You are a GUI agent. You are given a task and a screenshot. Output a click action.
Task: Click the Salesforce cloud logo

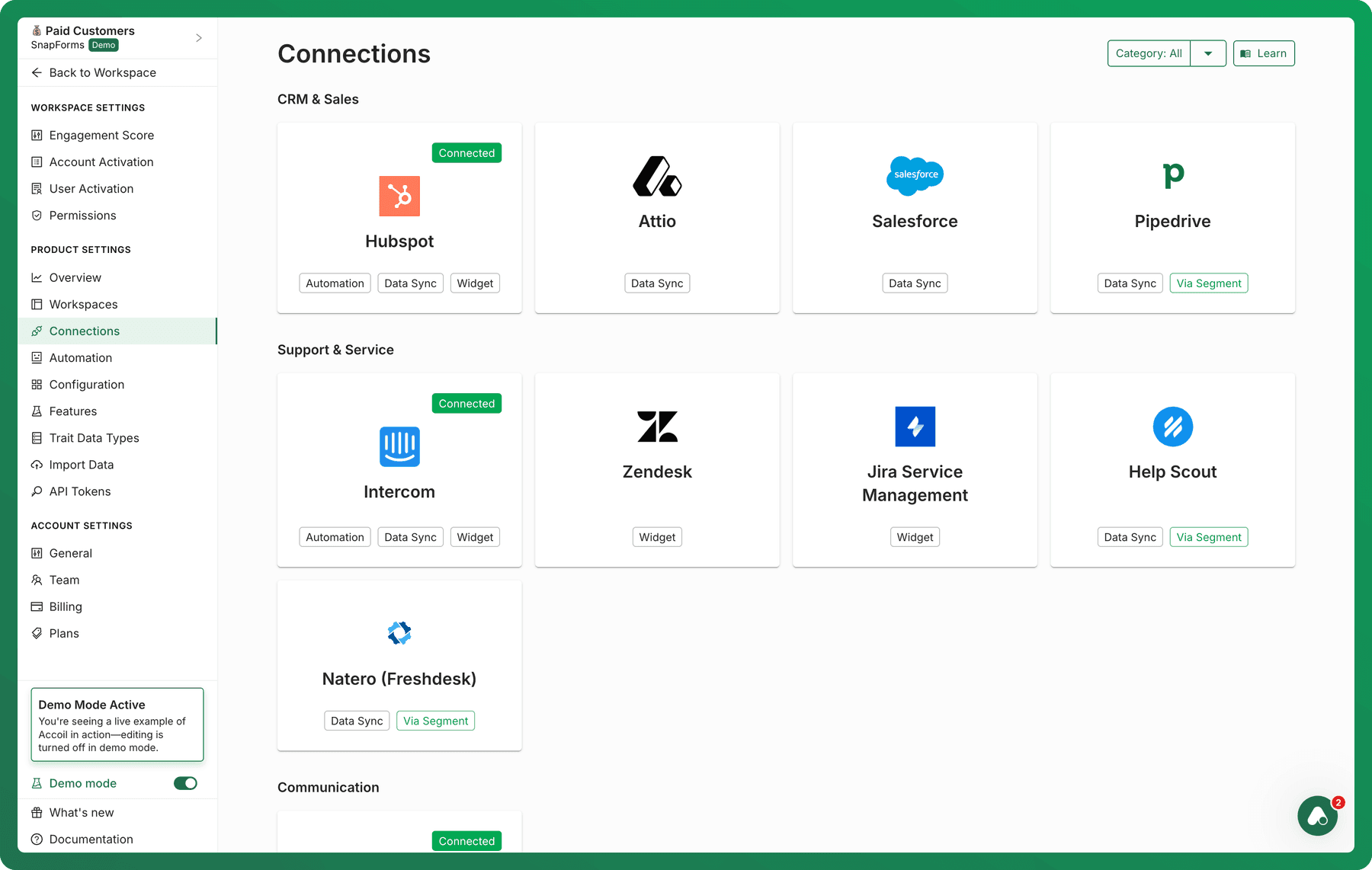[x=915, y=175]
